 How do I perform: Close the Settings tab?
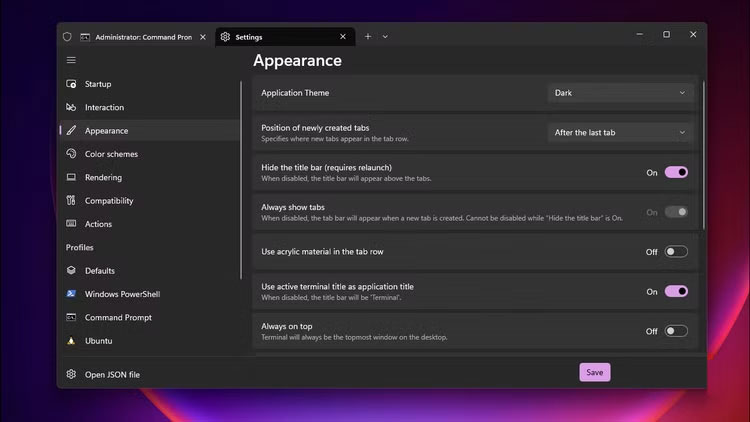(x=343, y=37)
